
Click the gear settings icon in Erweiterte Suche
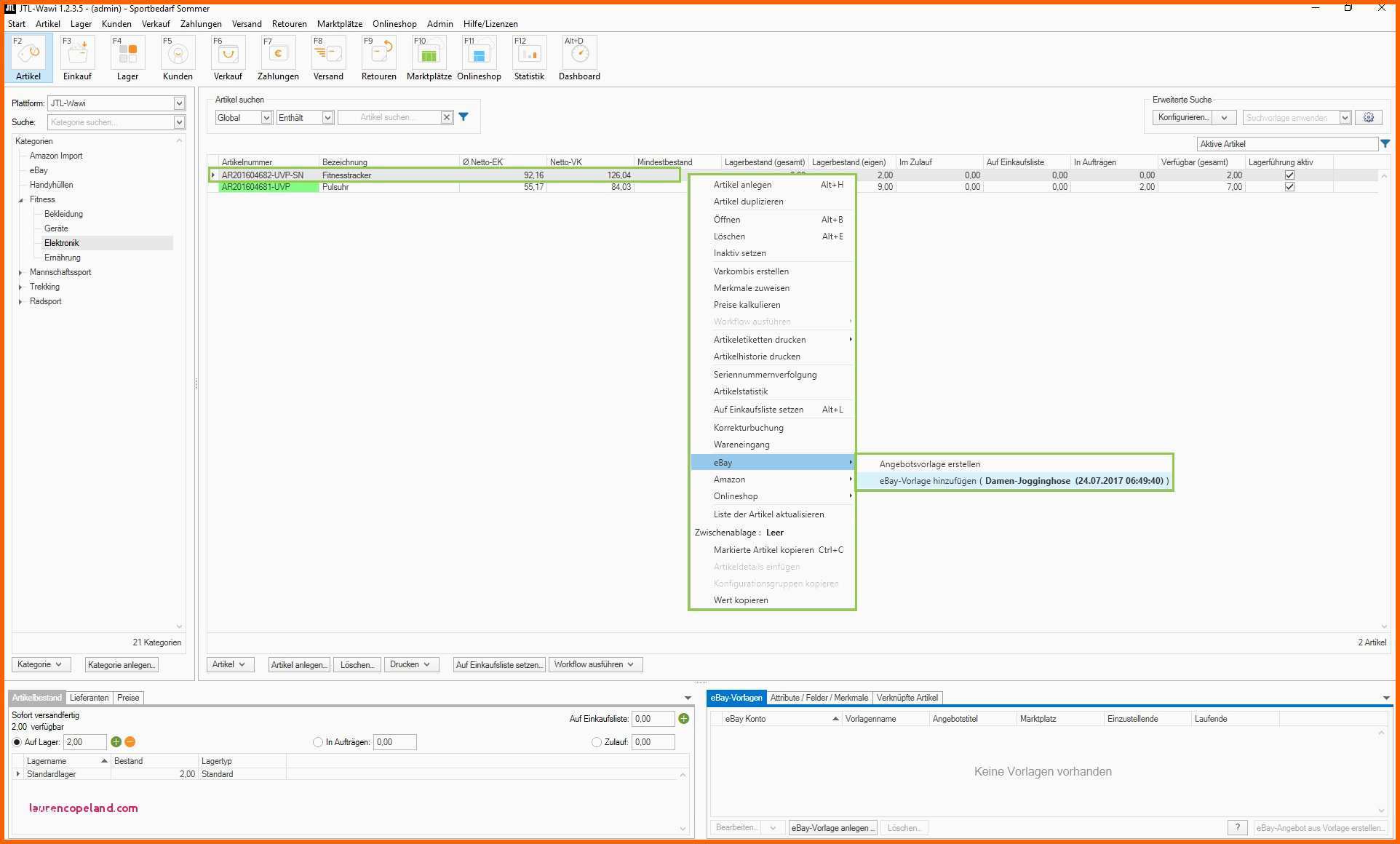tap(1369, 117)
